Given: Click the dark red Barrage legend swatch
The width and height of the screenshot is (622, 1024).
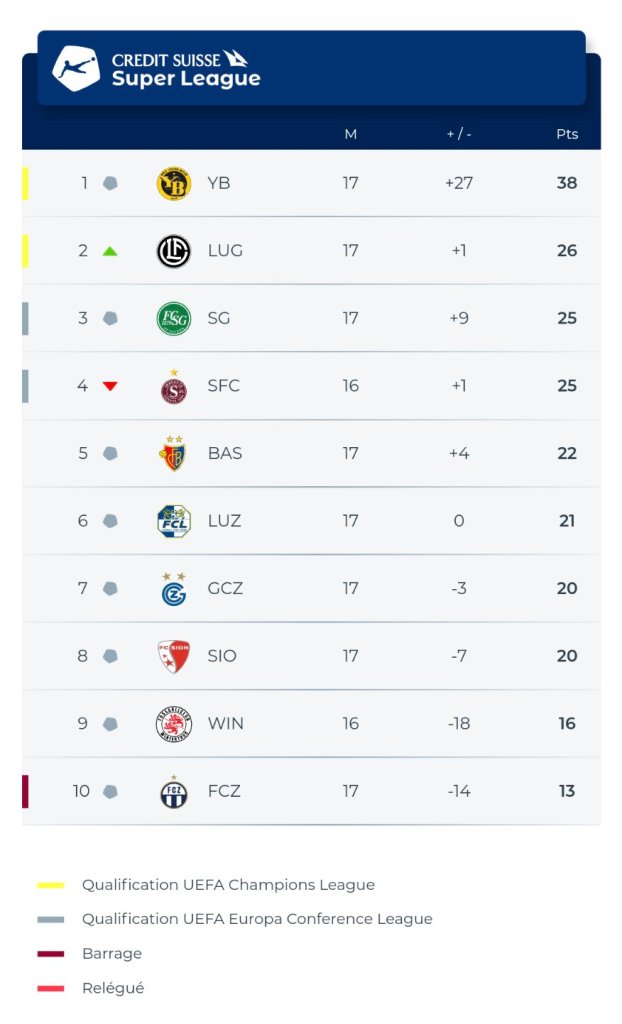Looking at the screenshot, I should (50, 954).
